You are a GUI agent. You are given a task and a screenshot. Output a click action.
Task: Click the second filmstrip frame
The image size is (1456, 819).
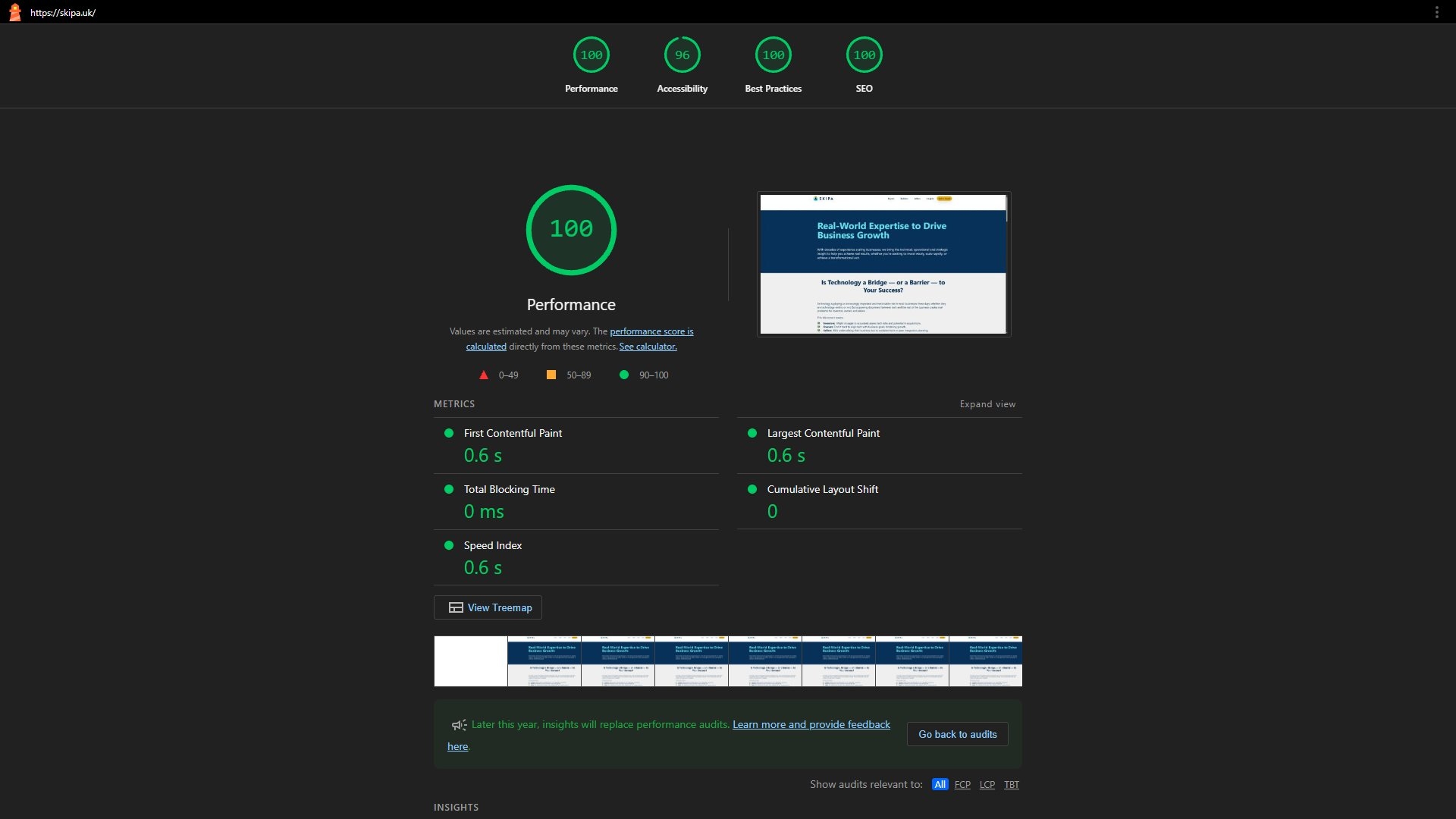point(544,661)
